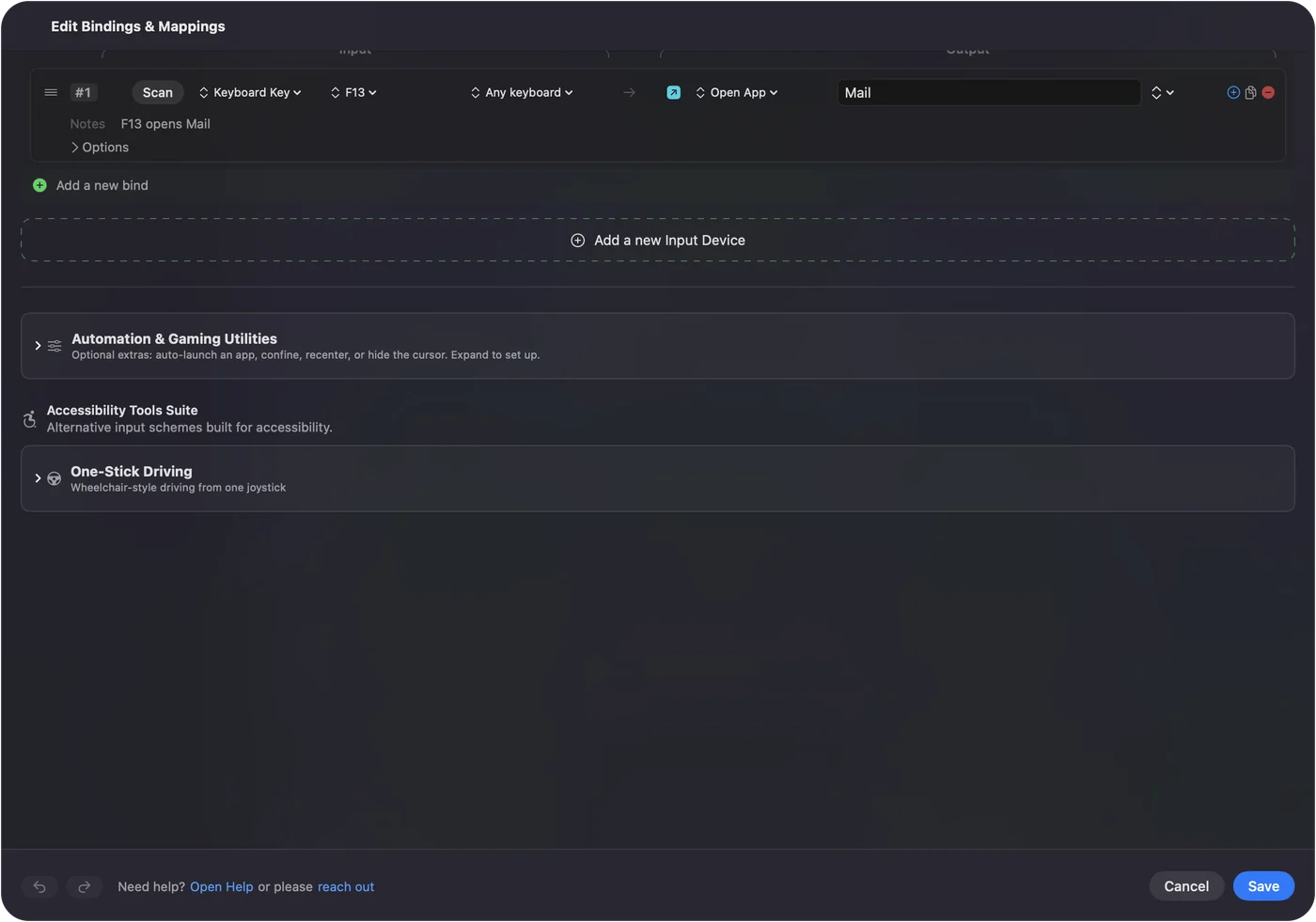This screenshot has height=922, width=1316.
Task: Open the F13 key dropdown
Action: click(353, 92)
